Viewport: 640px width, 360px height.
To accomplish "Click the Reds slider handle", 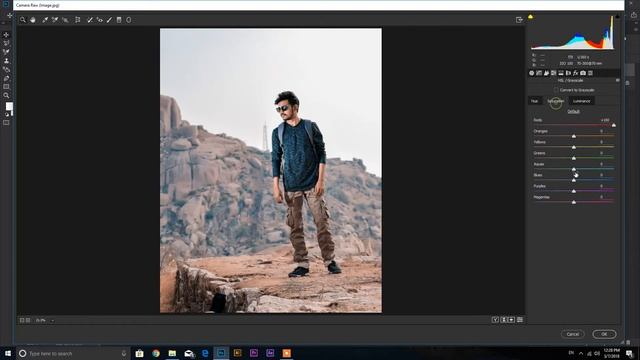I will (613, 125).
